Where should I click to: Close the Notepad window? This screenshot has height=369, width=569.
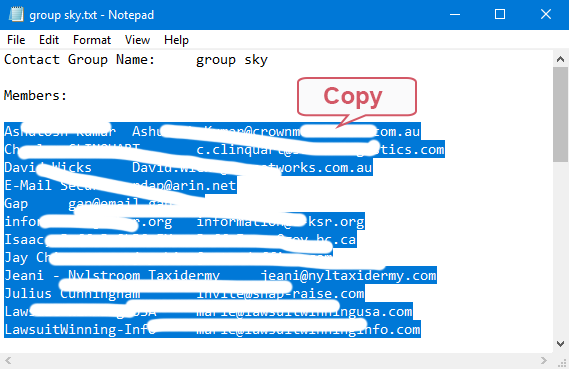[545, 15]
